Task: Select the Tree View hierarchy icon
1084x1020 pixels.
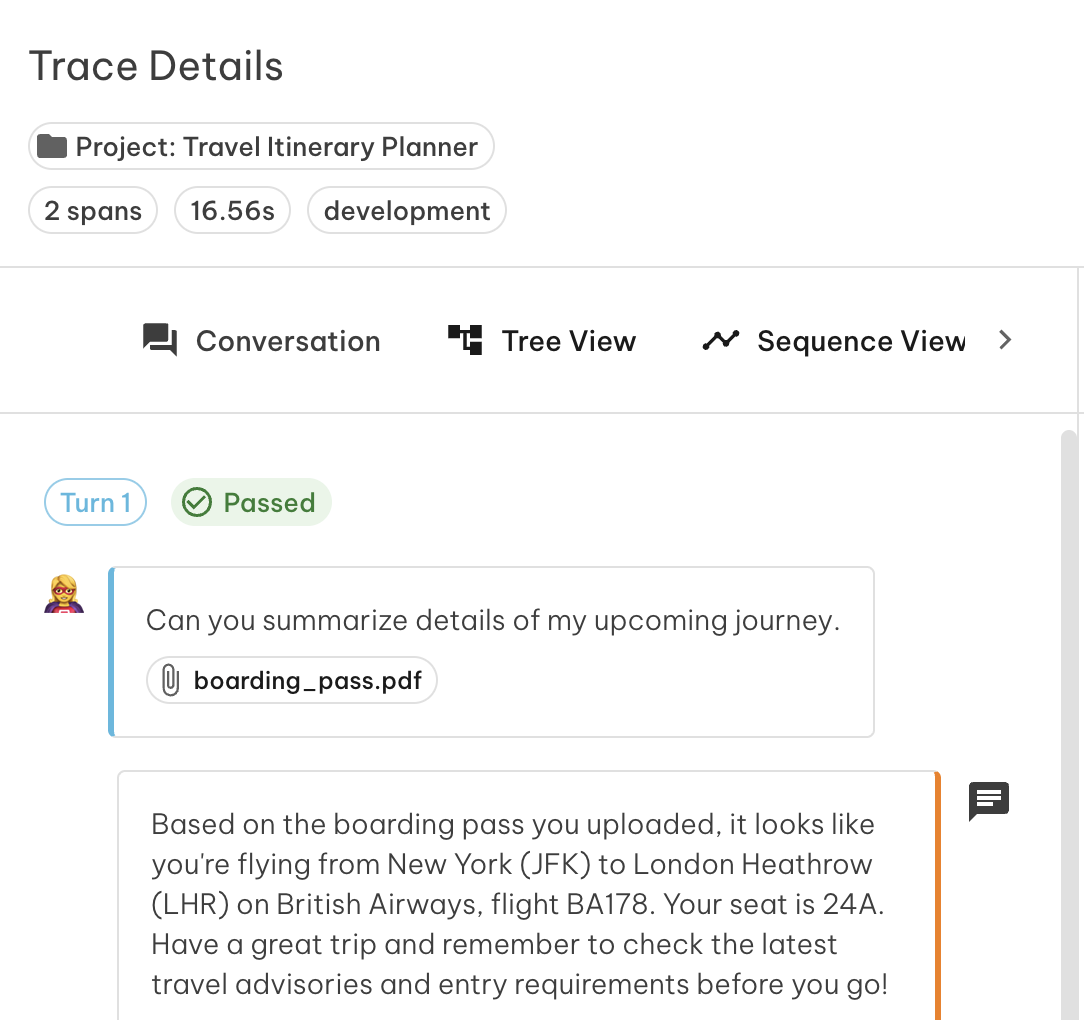Action: tap(466, 340)
